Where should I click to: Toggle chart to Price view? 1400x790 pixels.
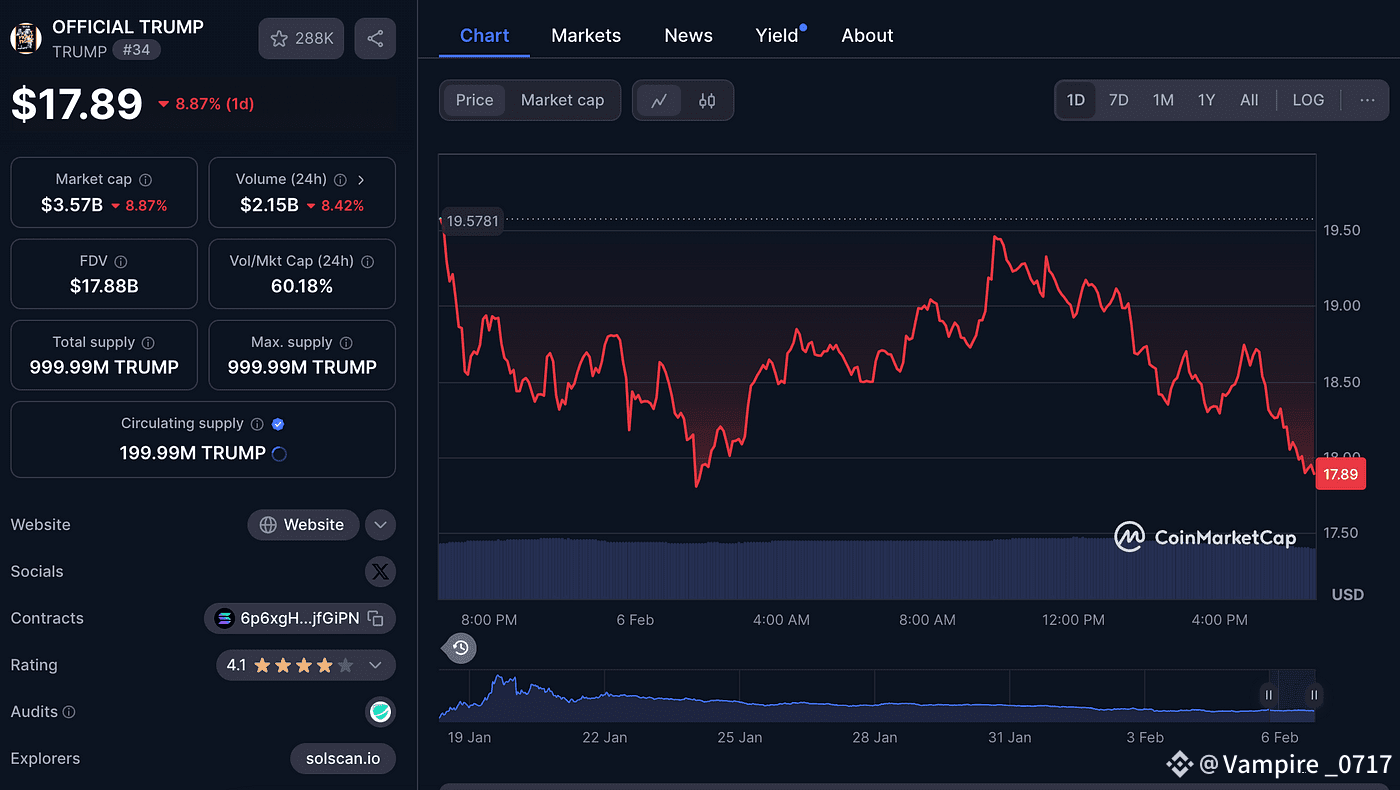tap(474, 100)
